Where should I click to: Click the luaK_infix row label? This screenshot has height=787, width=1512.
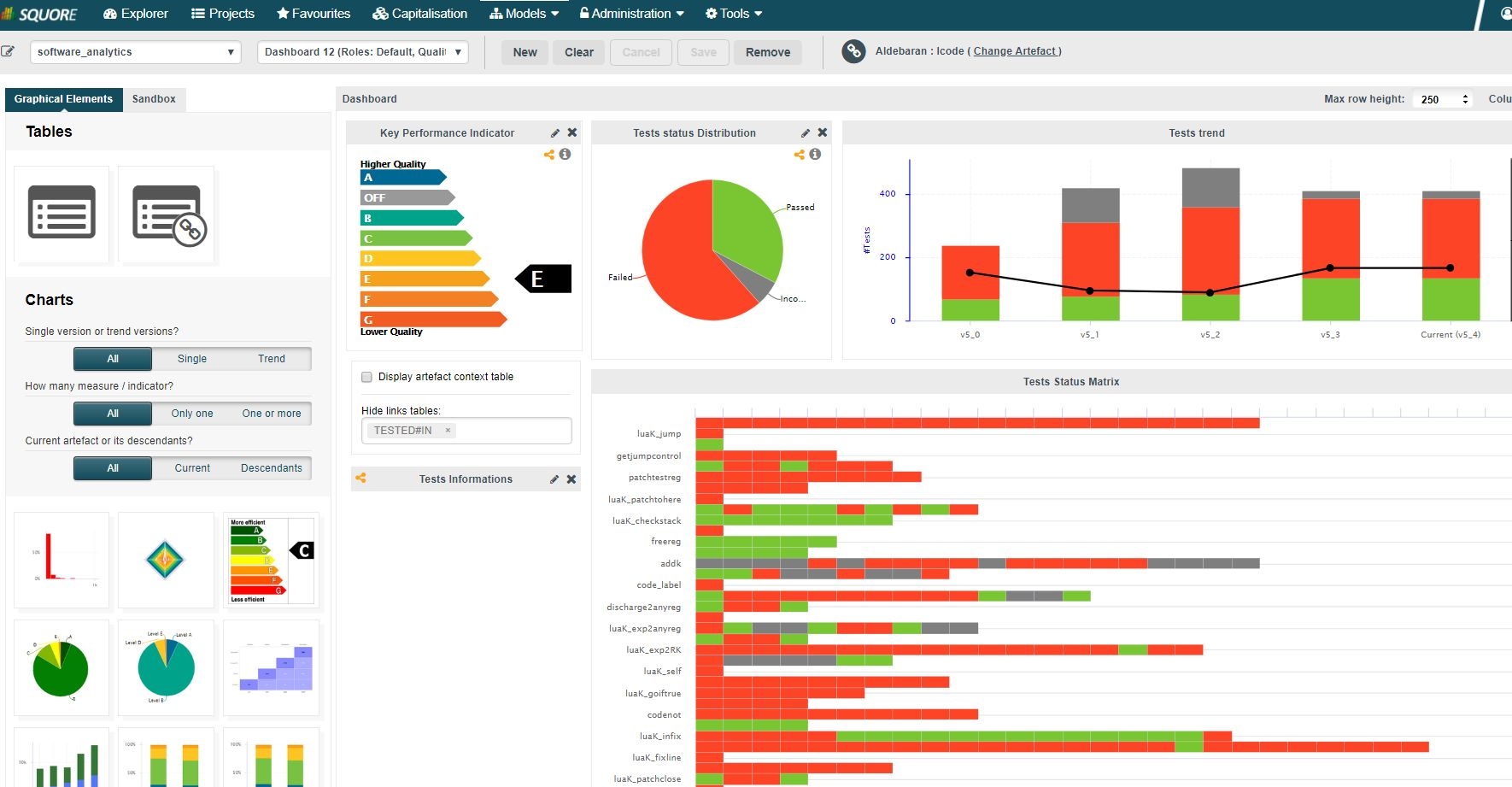pos(660,737)
